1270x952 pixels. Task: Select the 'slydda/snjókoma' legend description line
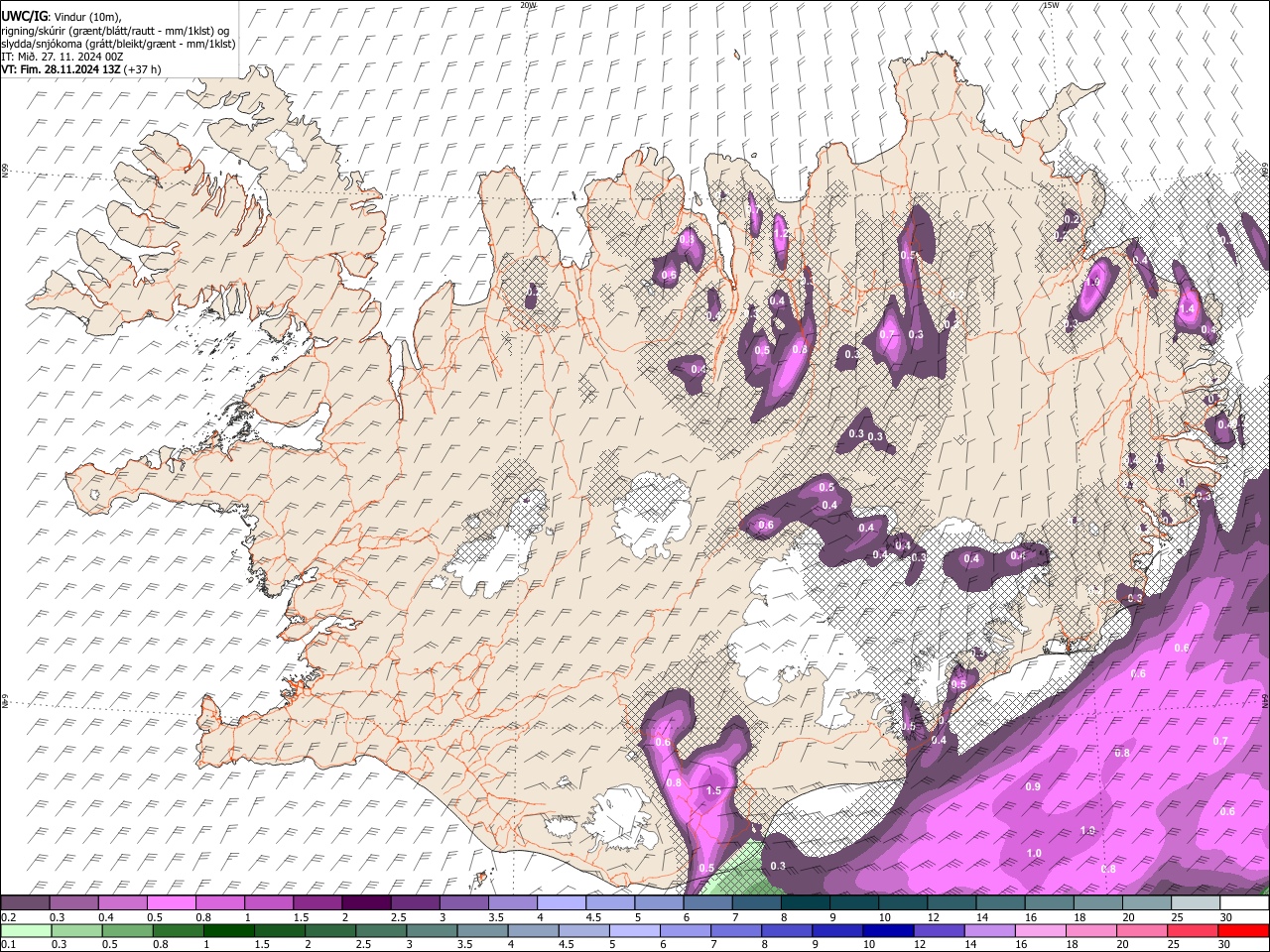pos(118,43)
